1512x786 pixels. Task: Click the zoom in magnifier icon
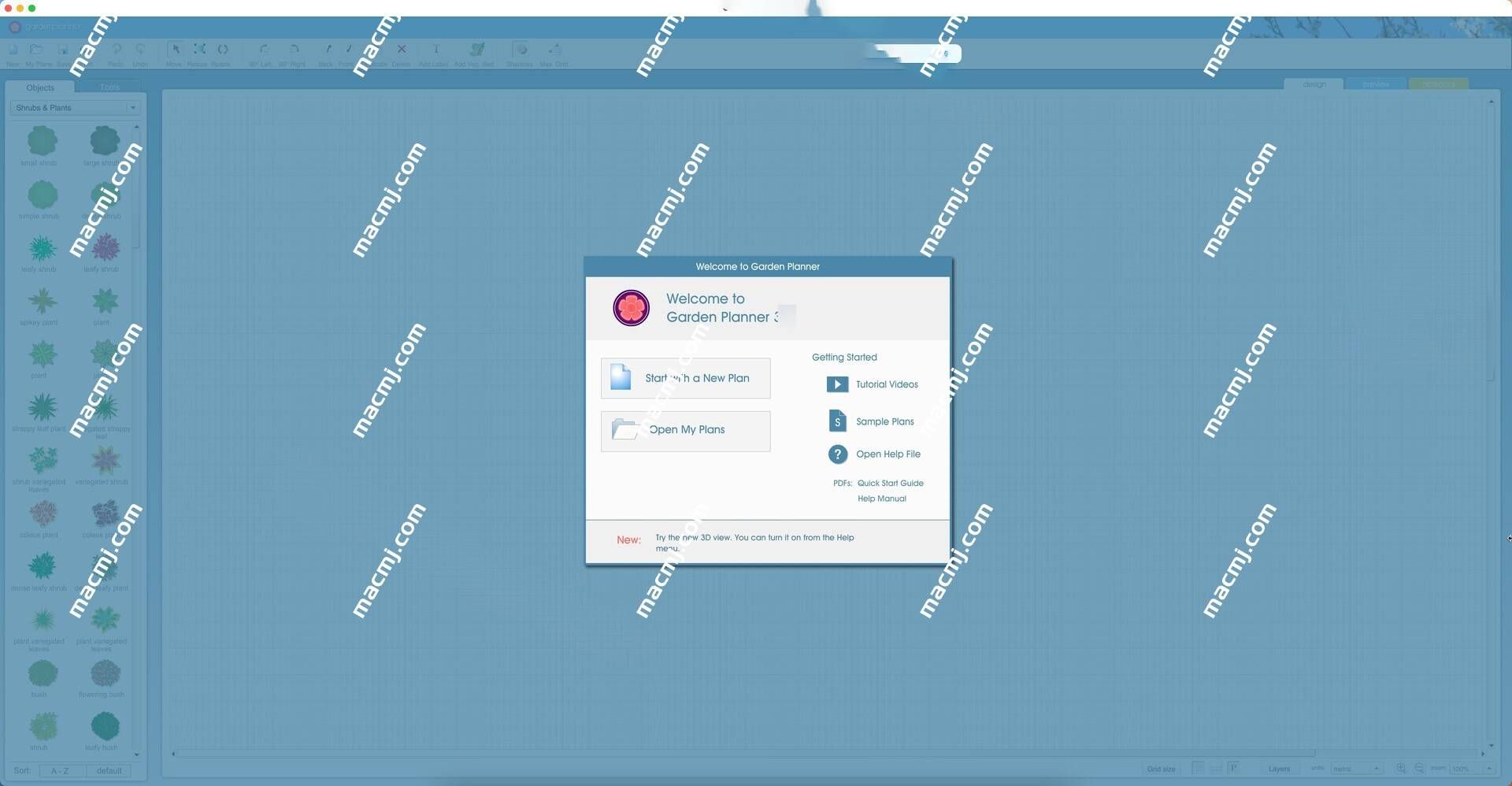coord(1401,769)
